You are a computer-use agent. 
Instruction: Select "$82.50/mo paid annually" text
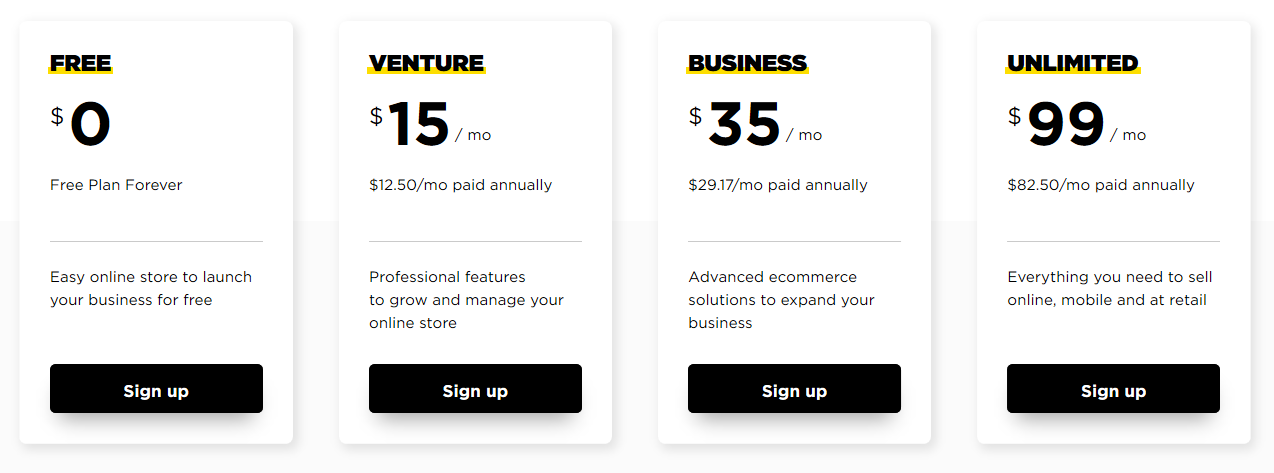pos(1100,185)
